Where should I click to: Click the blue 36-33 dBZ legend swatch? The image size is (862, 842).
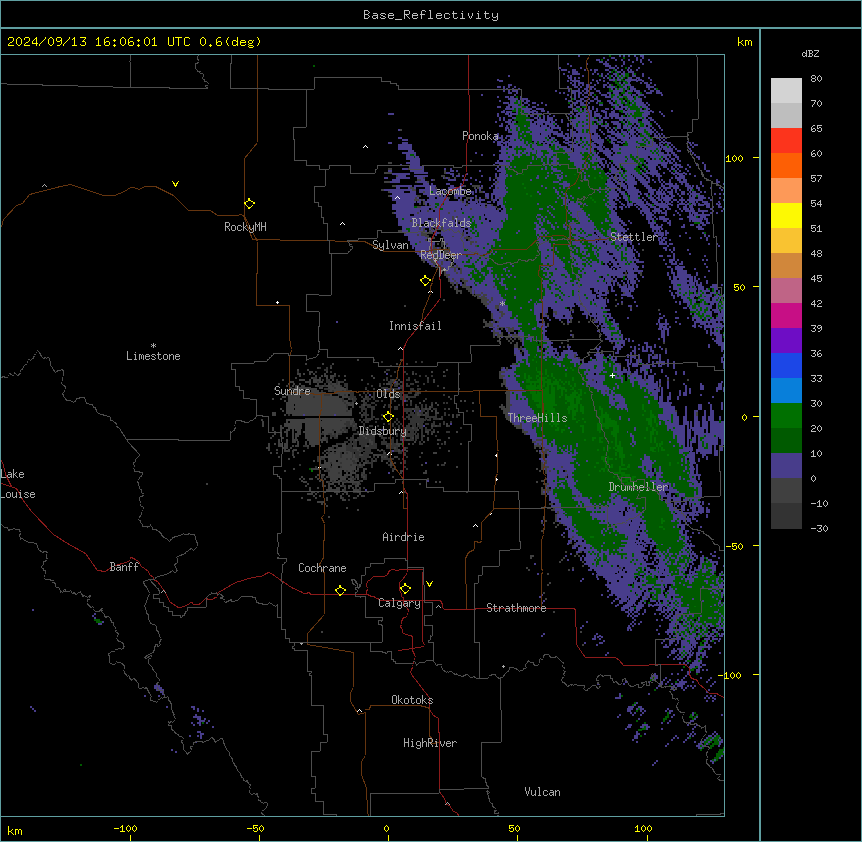tap(786, 366)
